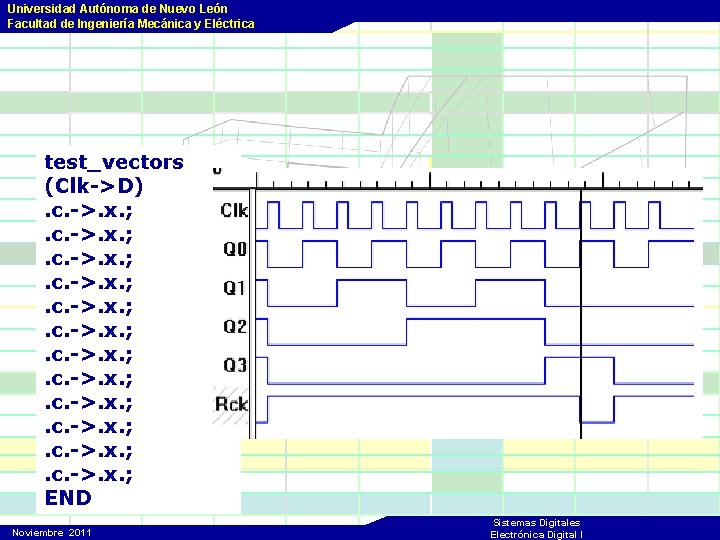Click Universidad Autónoma de Nuevo León title

click(118, 9)
